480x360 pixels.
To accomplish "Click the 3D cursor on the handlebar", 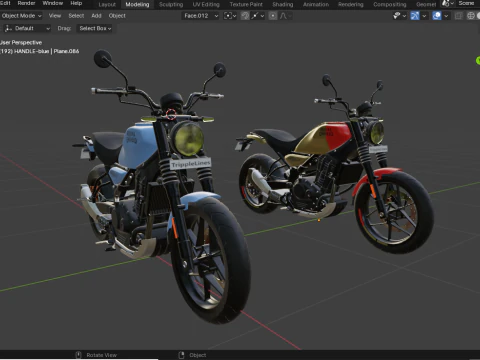I will (171, 114).
